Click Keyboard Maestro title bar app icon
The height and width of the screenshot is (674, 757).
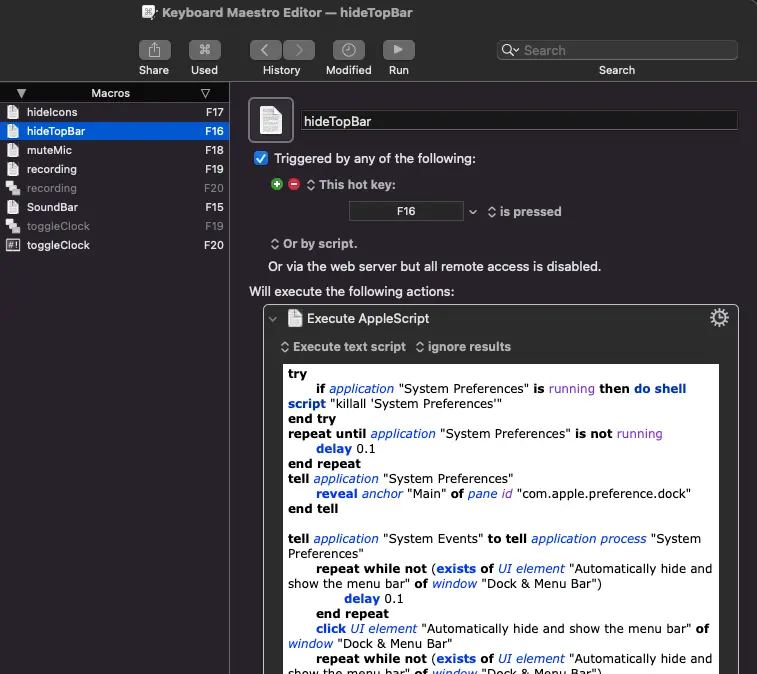[x=149, y=12]
